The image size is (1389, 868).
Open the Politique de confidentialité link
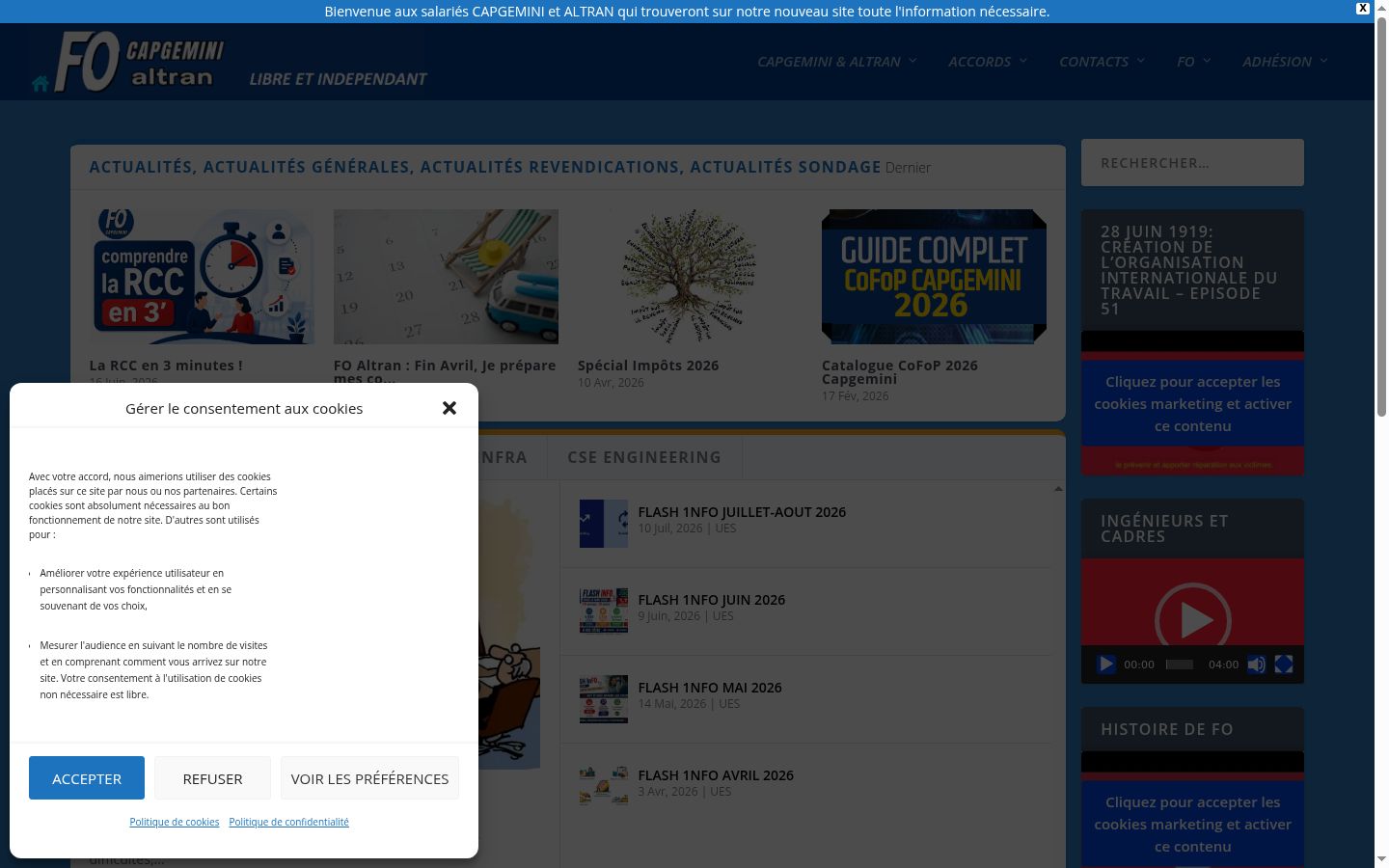(288, 822)
